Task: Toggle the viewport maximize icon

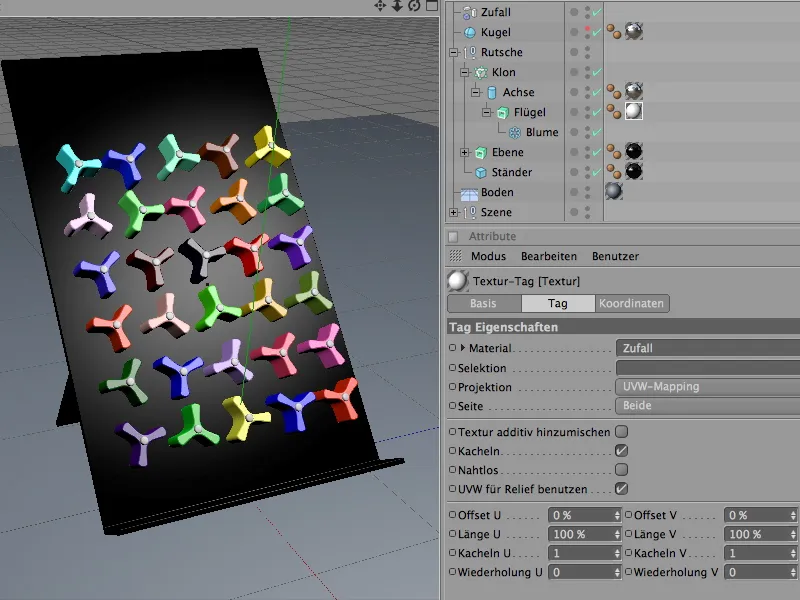Action: pos(430,6)
